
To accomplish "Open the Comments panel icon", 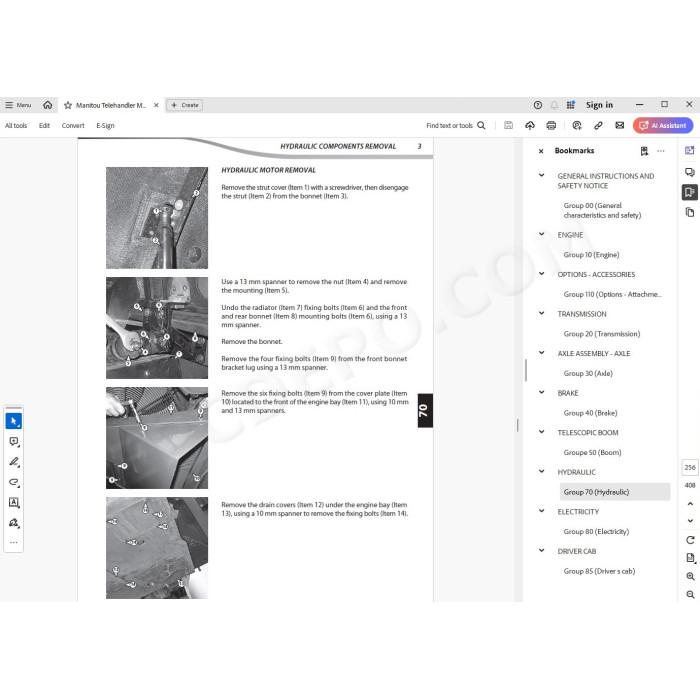I will pyautogui.click(x=690, y=172).
